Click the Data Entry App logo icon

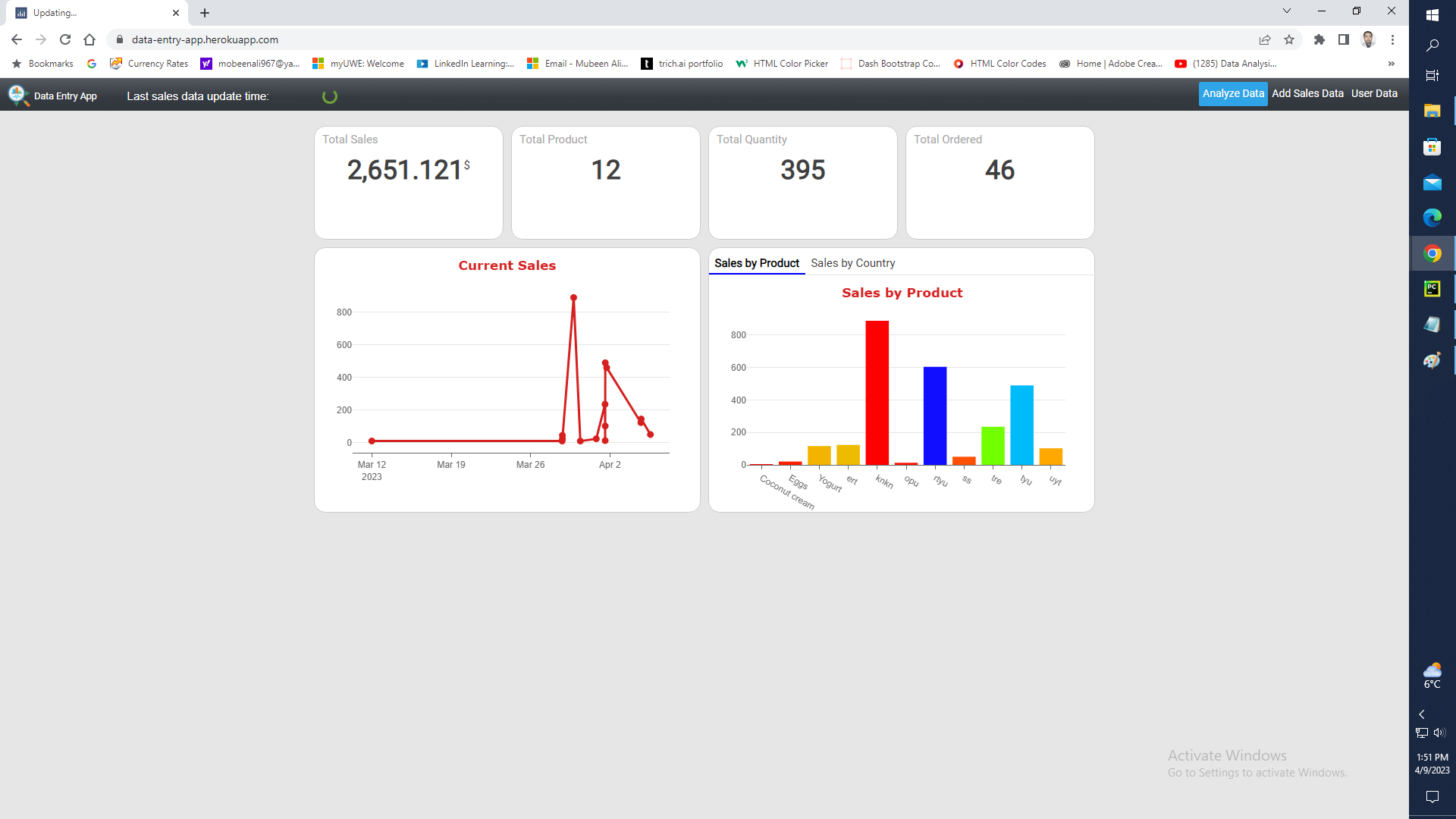tap(17, 96)
